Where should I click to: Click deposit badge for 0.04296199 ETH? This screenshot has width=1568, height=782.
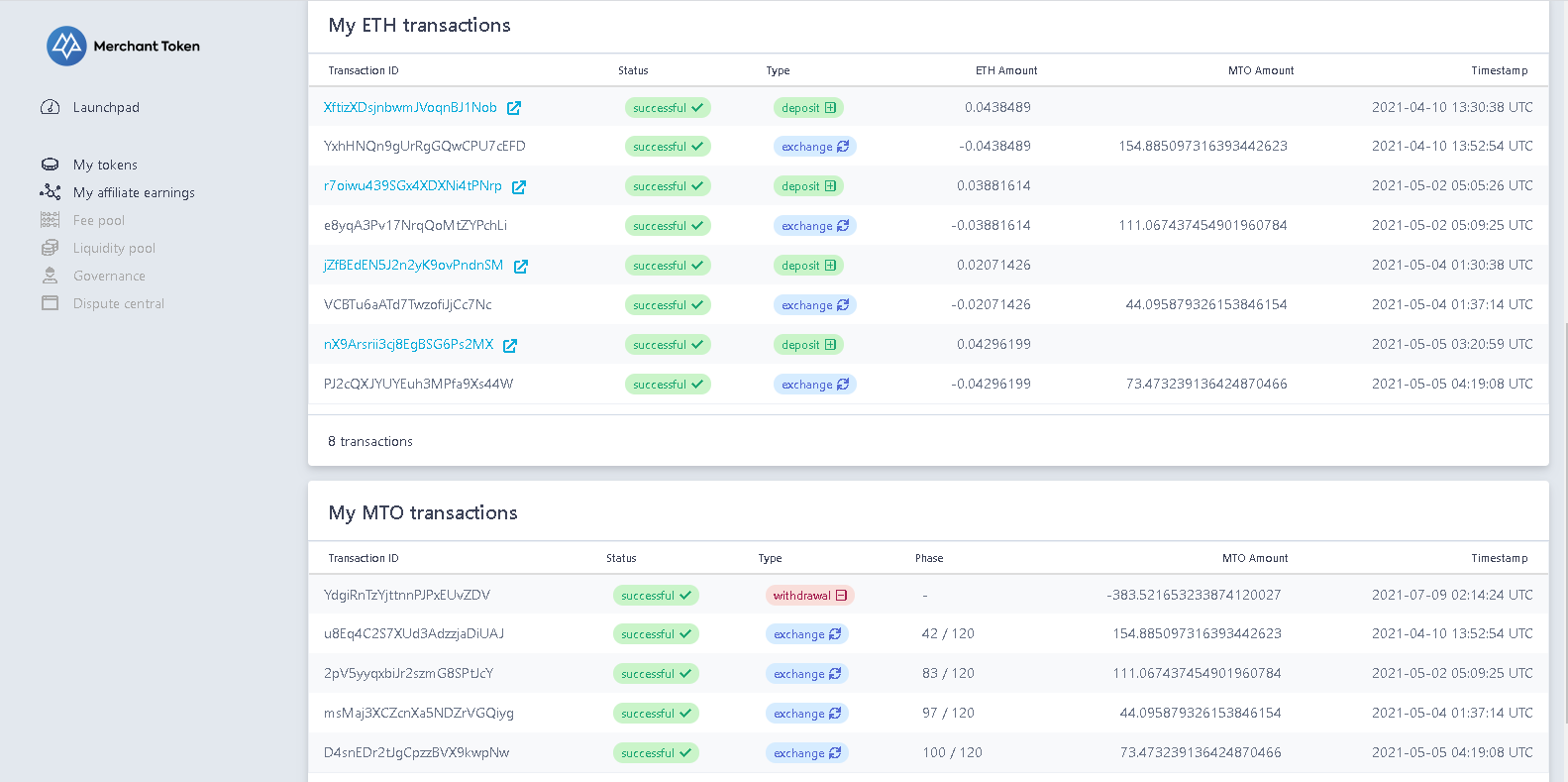click(809, 344)
